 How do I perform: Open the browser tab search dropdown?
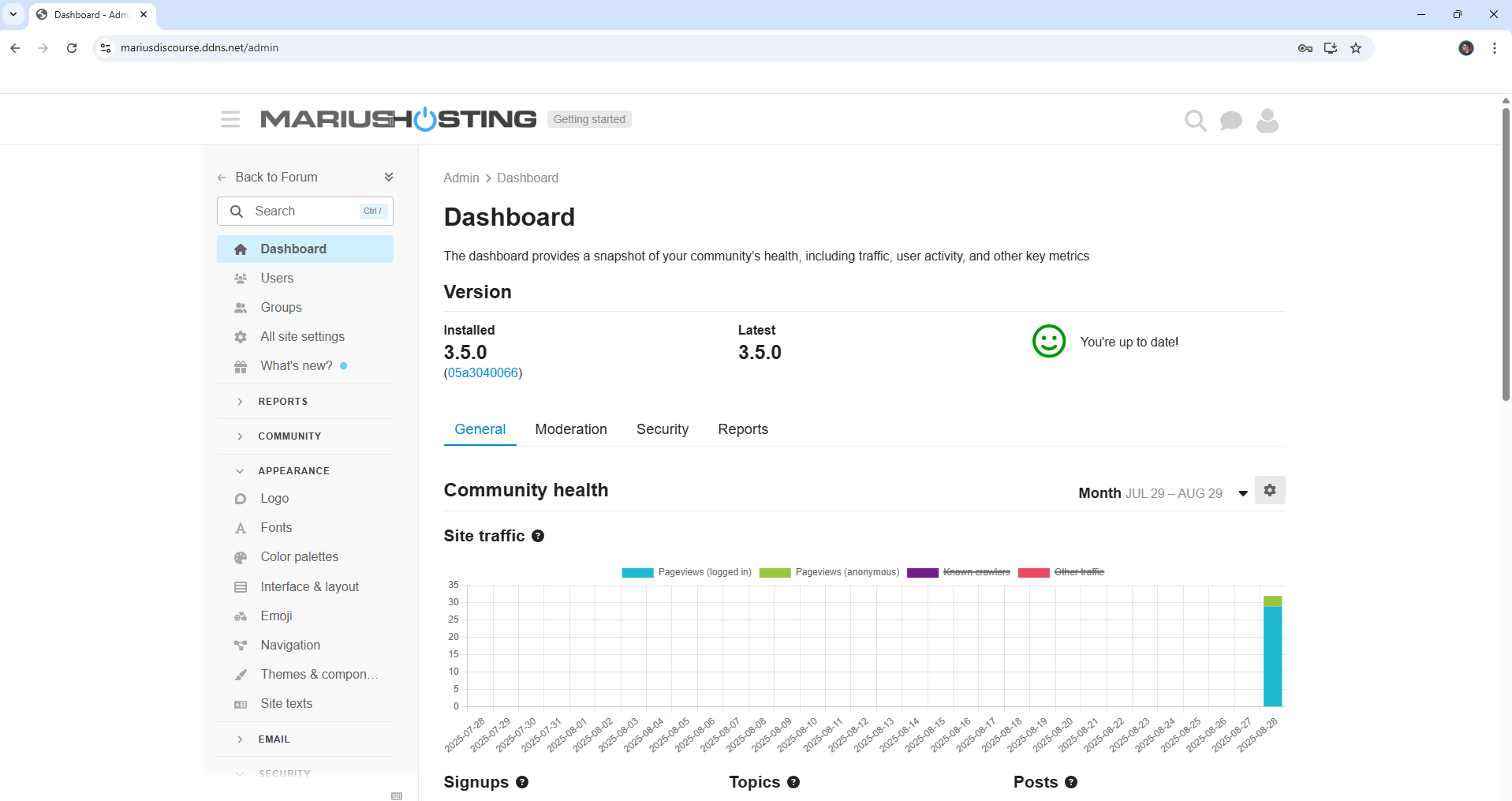(x=13, y=14)
